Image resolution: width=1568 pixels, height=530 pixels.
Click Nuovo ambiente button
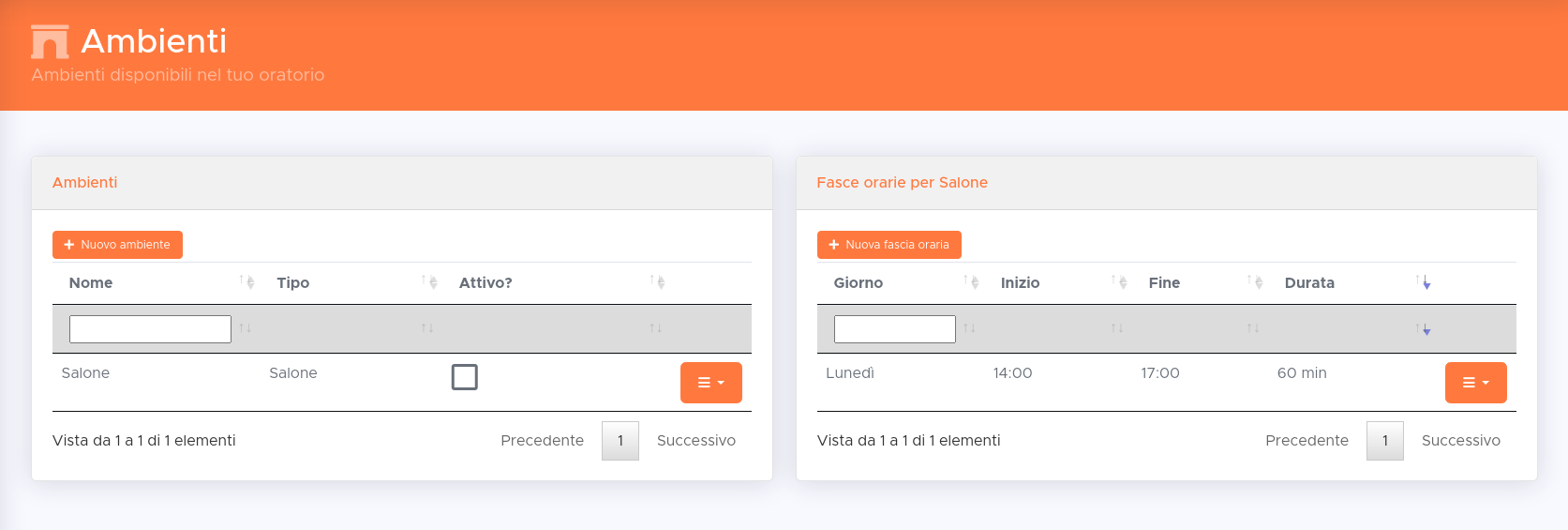pos(117,245)
